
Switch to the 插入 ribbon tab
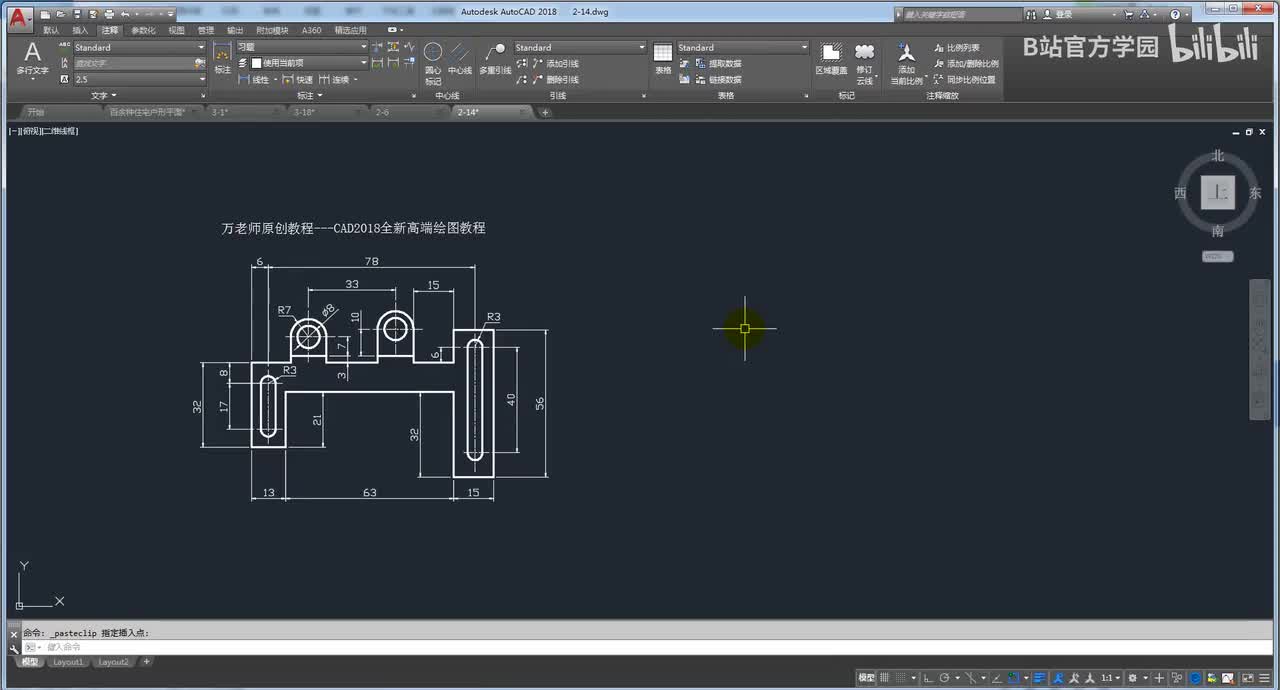[80, 30]
